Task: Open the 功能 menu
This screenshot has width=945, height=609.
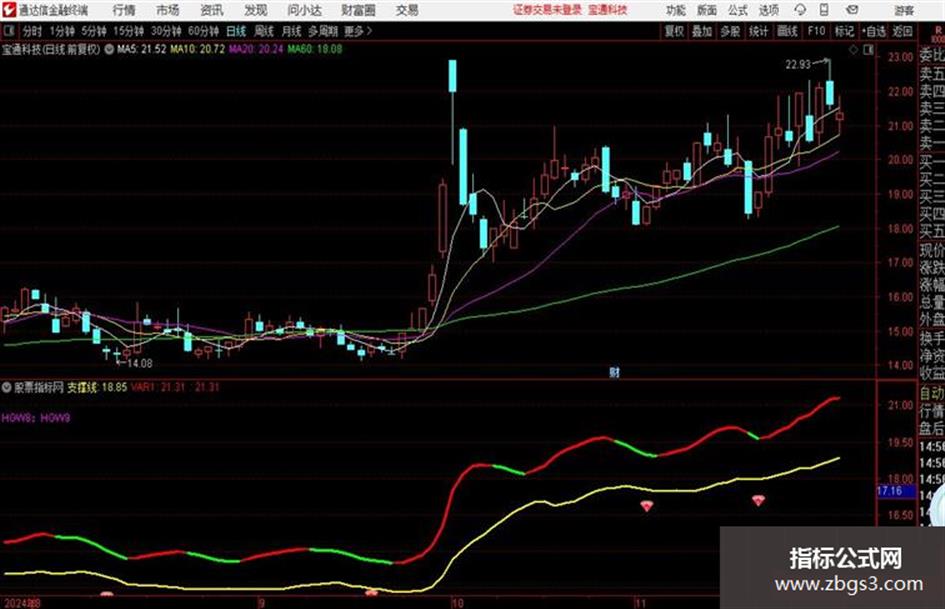Action: coord(676,10)
